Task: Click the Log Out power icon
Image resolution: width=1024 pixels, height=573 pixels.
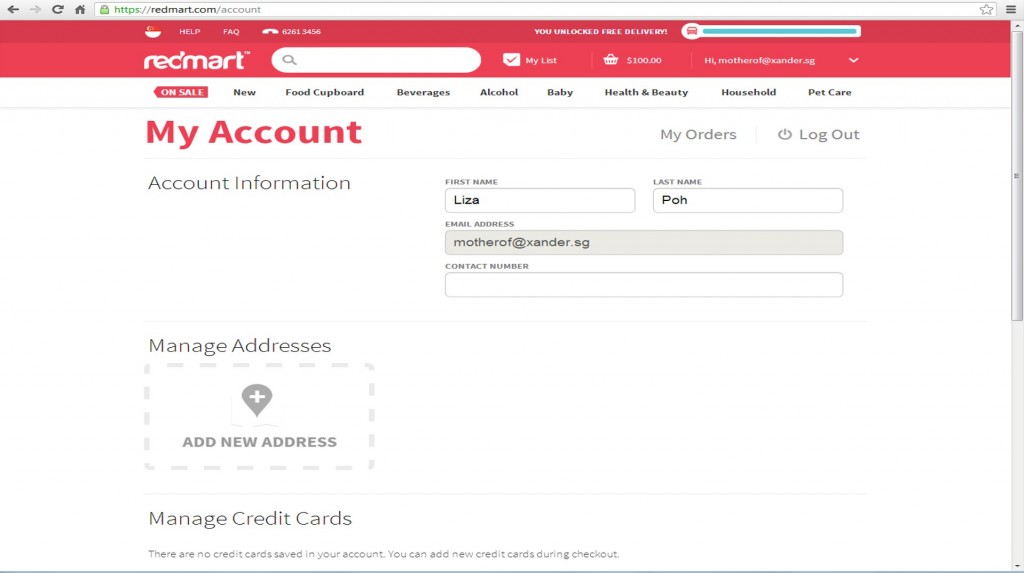Action: tap(784, 134)
